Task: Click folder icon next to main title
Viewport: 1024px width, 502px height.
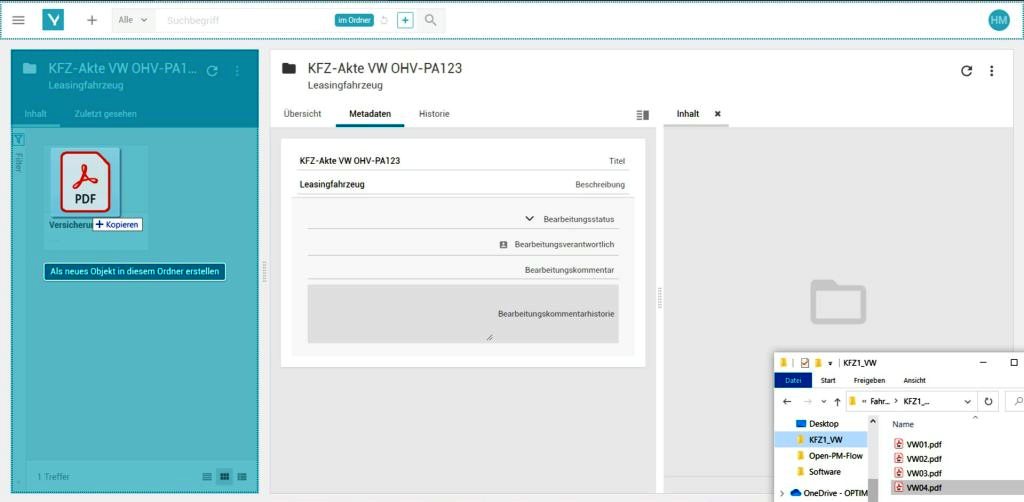Action: pyautogui.click(x=289, y=69)
